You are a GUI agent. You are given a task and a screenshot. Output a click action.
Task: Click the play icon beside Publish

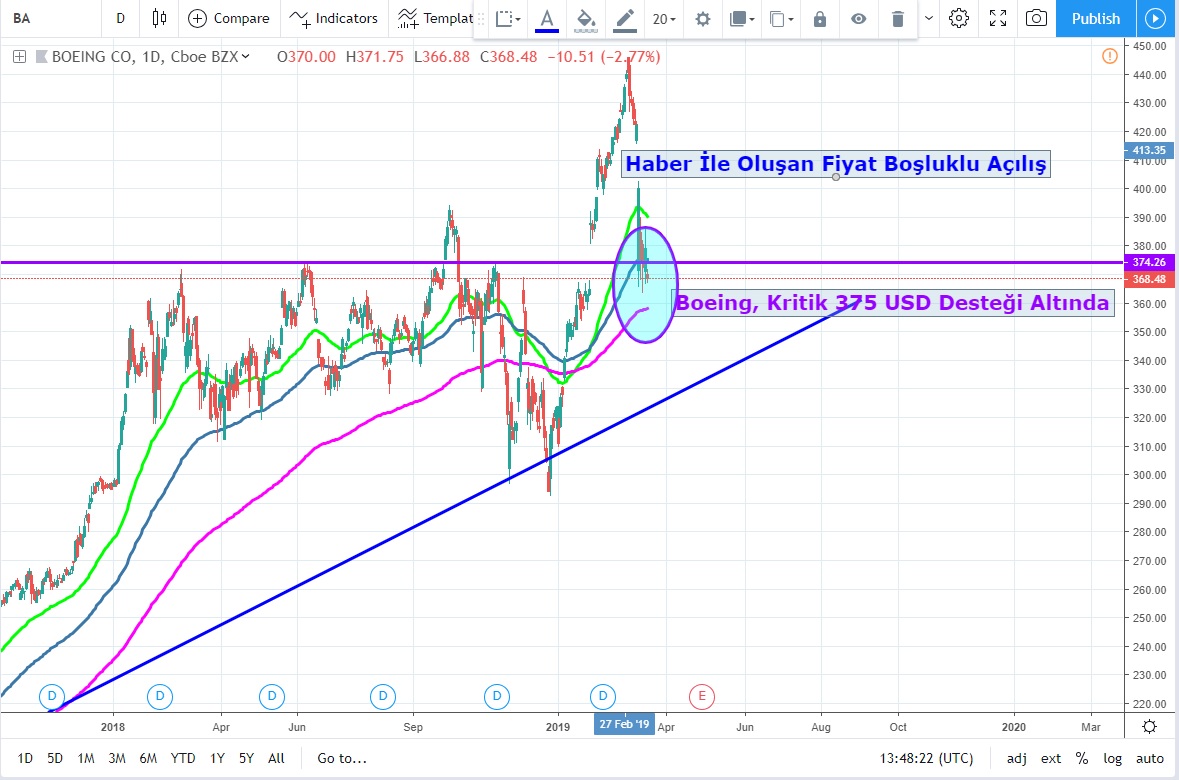(x=1156, y=18)
